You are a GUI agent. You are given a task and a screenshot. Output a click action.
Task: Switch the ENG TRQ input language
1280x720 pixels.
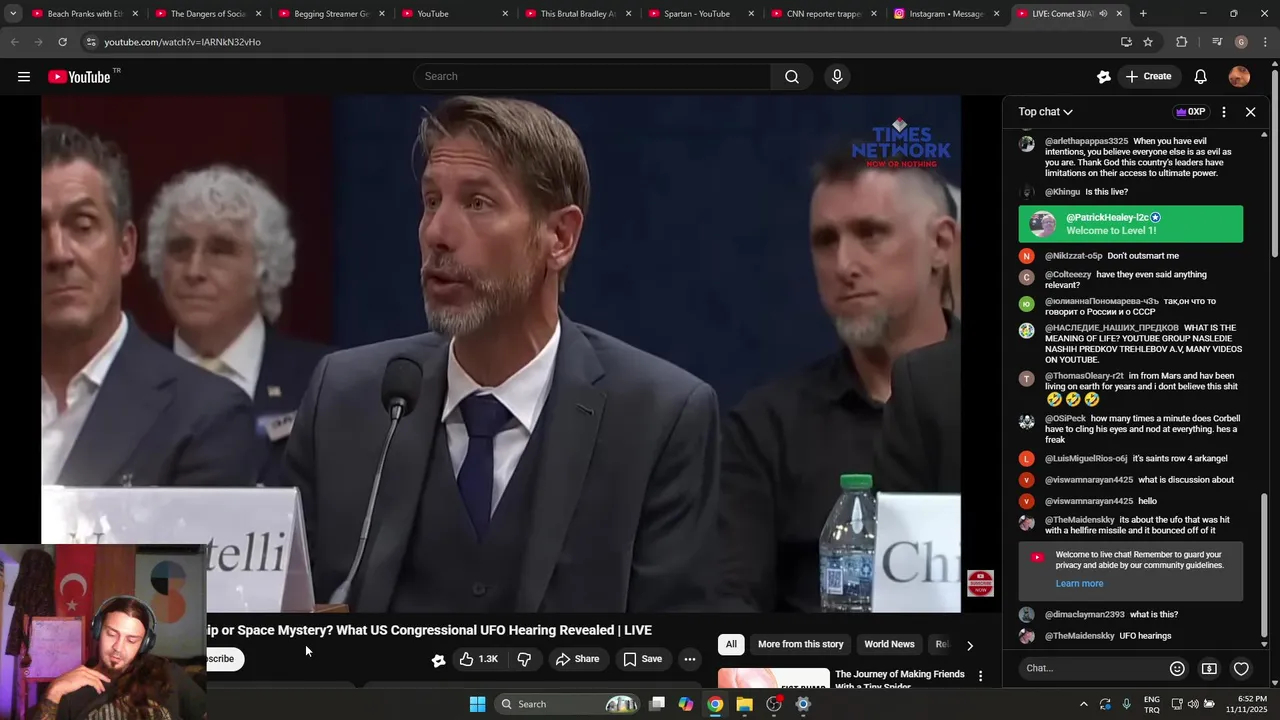pos(1152,704)
